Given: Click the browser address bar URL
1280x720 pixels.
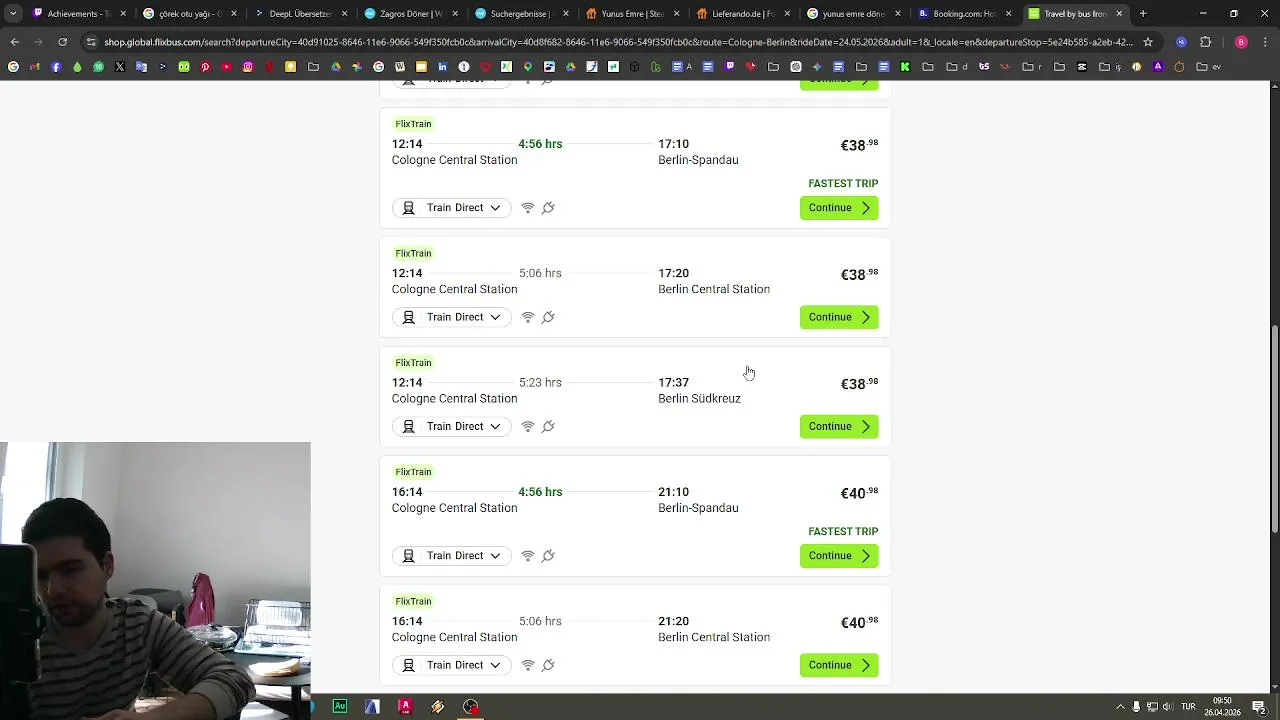Looking at the screenshot, I should pyautogui.click(x=618, y=42).
